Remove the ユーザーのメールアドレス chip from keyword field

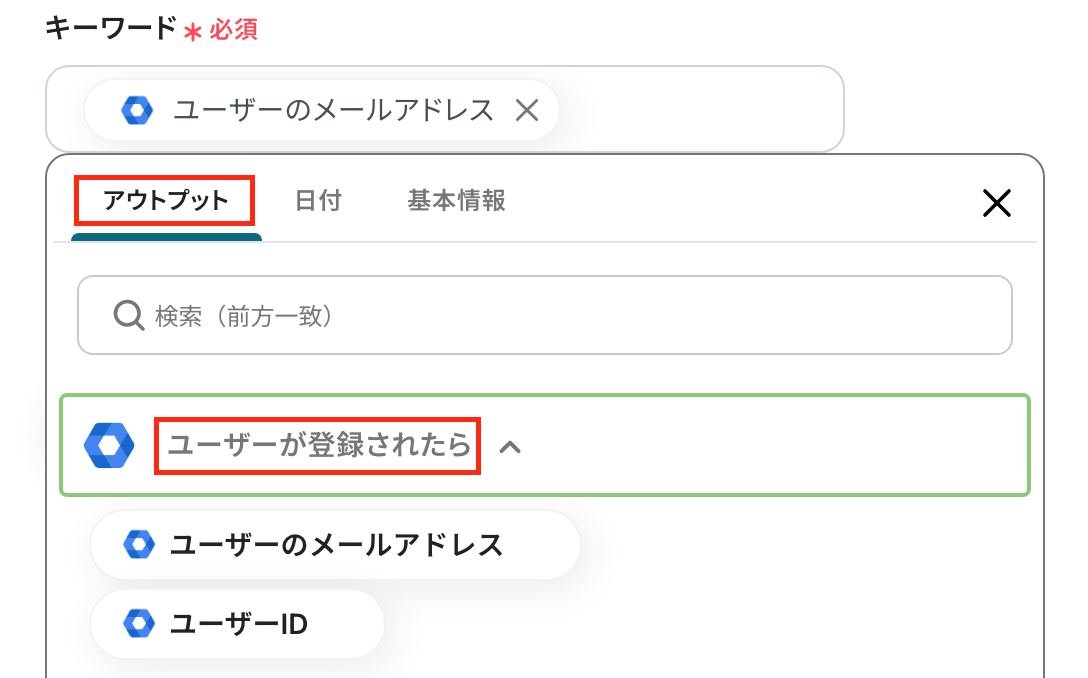point(526,110)
